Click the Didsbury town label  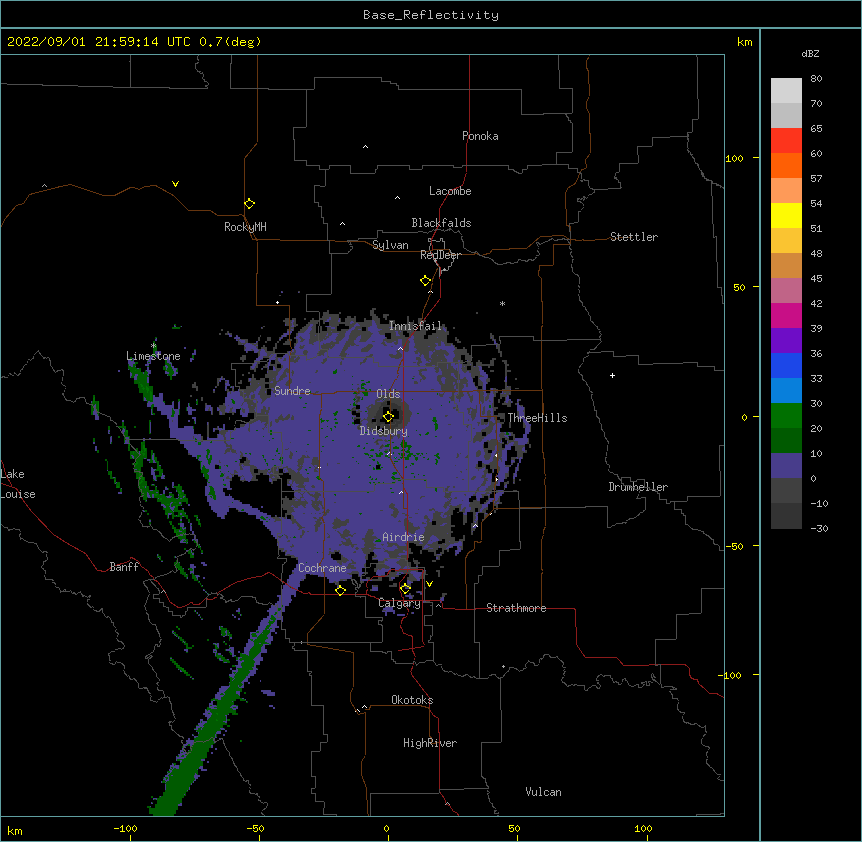(383, 431)
